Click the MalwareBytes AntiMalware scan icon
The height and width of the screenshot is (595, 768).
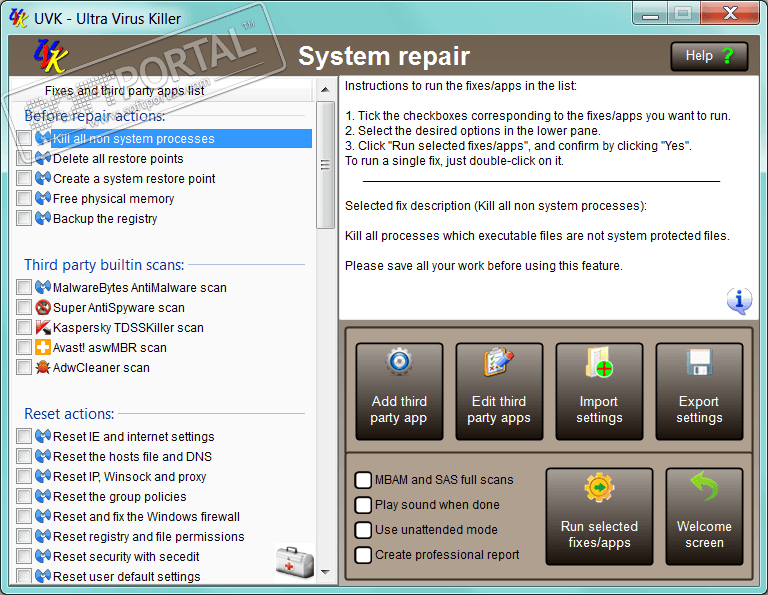[x=43, y=287]
